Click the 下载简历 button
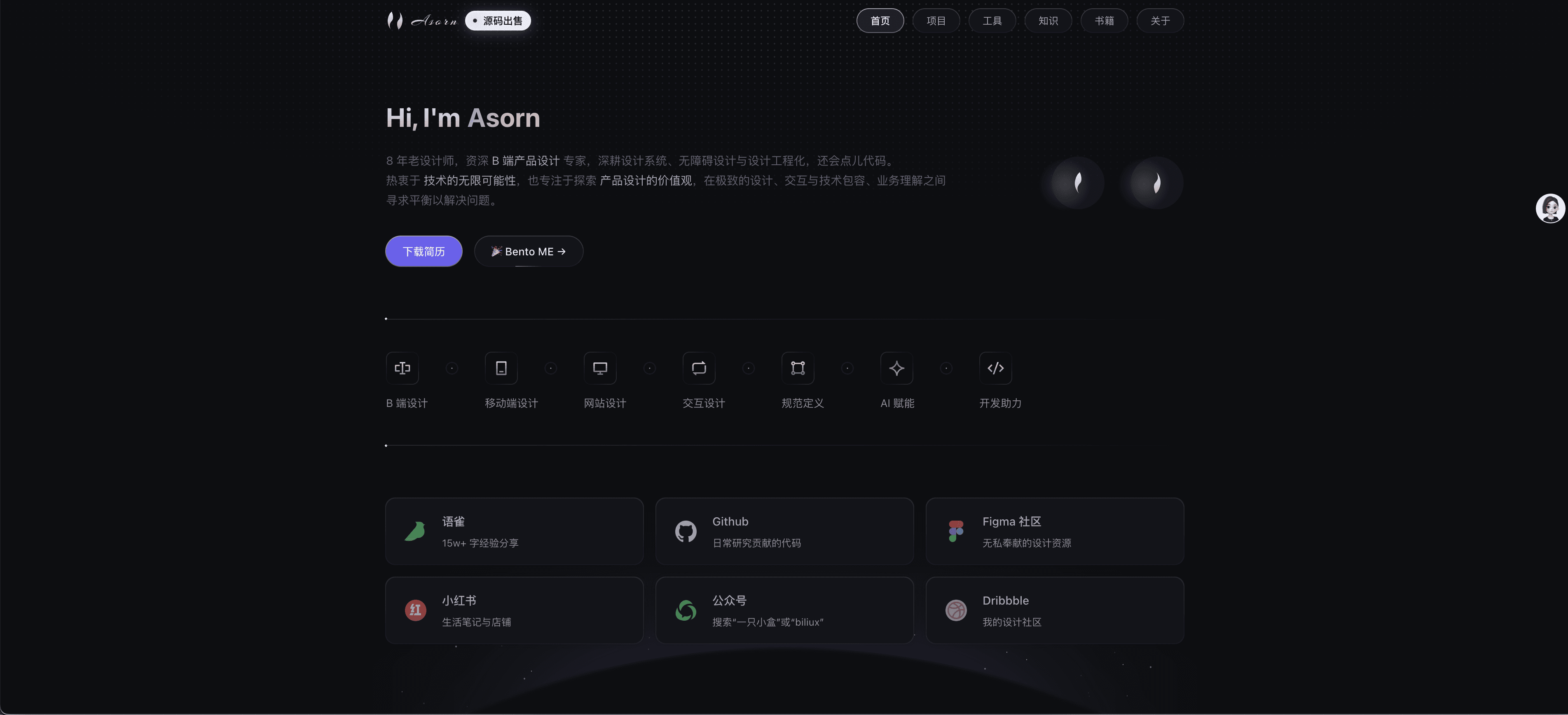The width and height of the screenshot is (1568, 715). 424,251
